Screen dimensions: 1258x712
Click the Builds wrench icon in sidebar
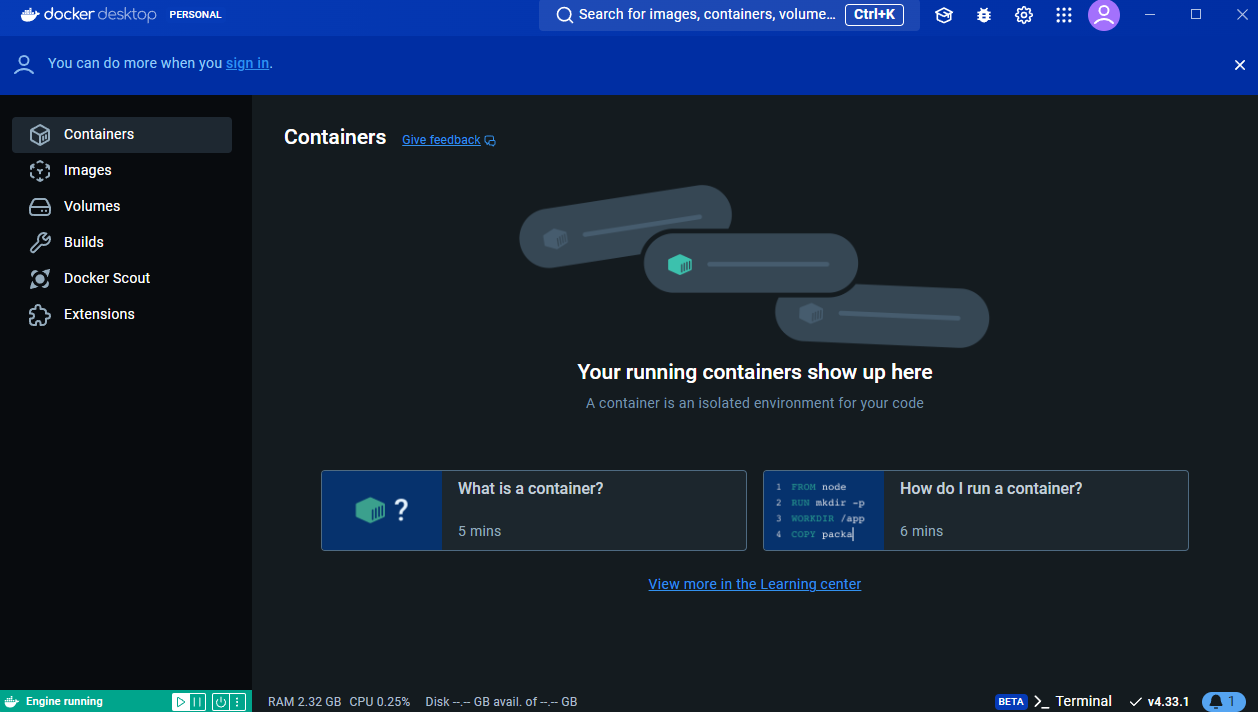point(40,243)
